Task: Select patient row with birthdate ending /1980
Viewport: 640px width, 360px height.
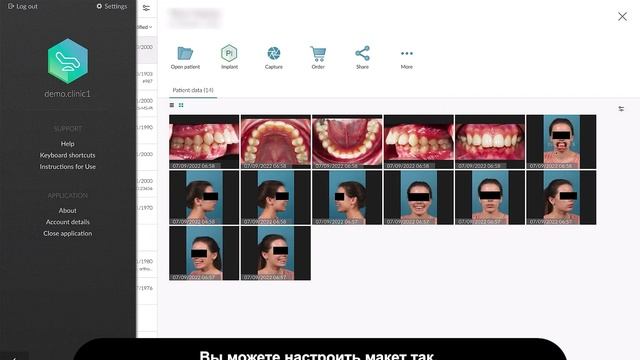Action: (x=147, y=264)
